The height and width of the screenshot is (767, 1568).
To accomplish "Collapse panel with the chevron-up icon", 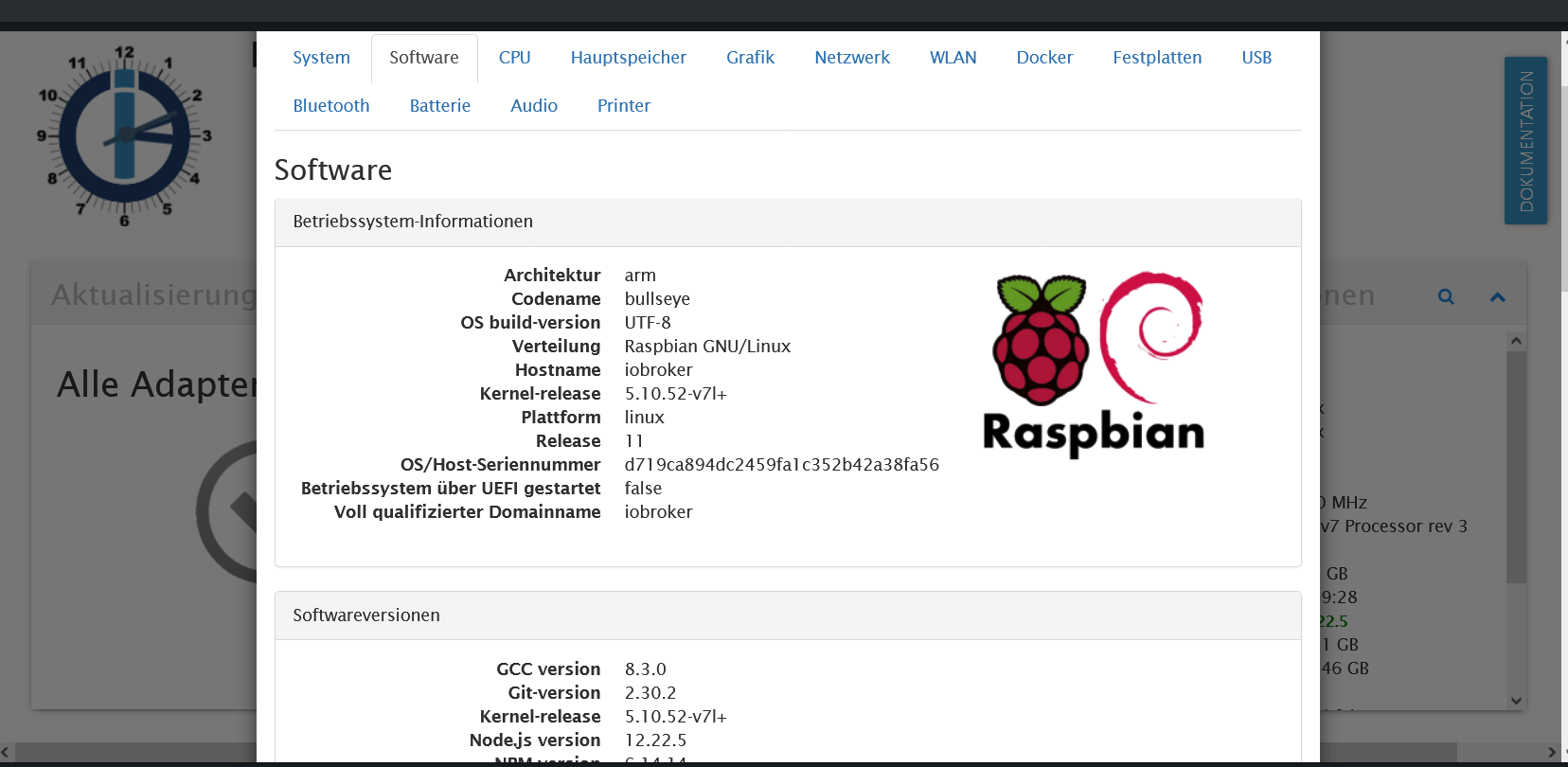I will click(1497, 297).
